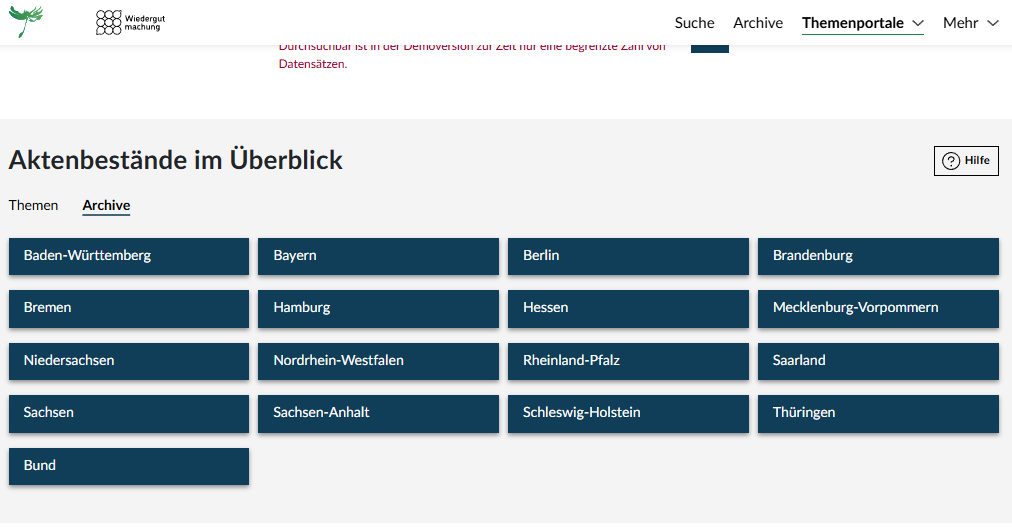Switch to the Themen tab
This screenshot has height=532, width=1012.
[x=33, y=205]
